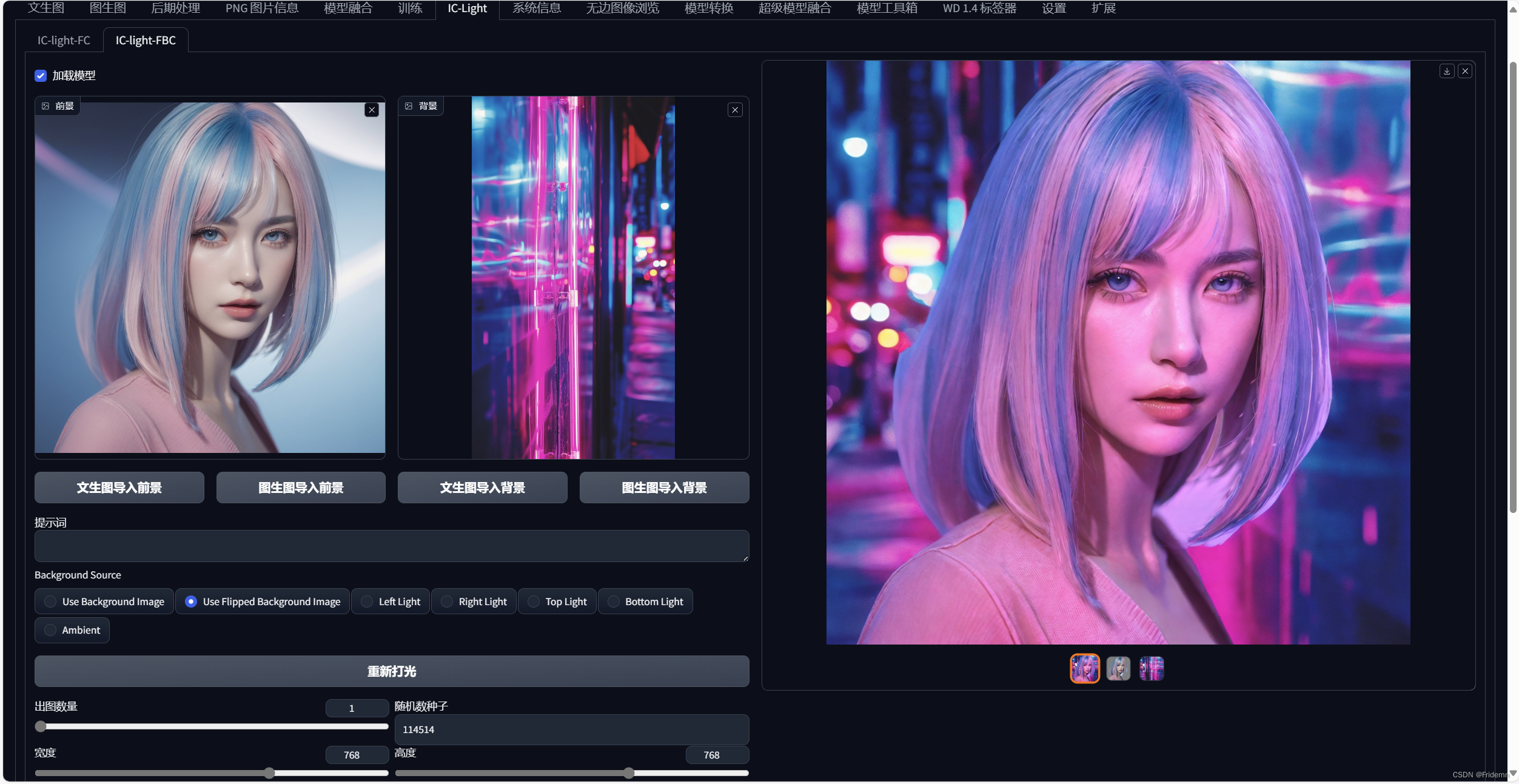
Task: Click 圖生圖导入背景 import button
Action: [x=664, y=487]
